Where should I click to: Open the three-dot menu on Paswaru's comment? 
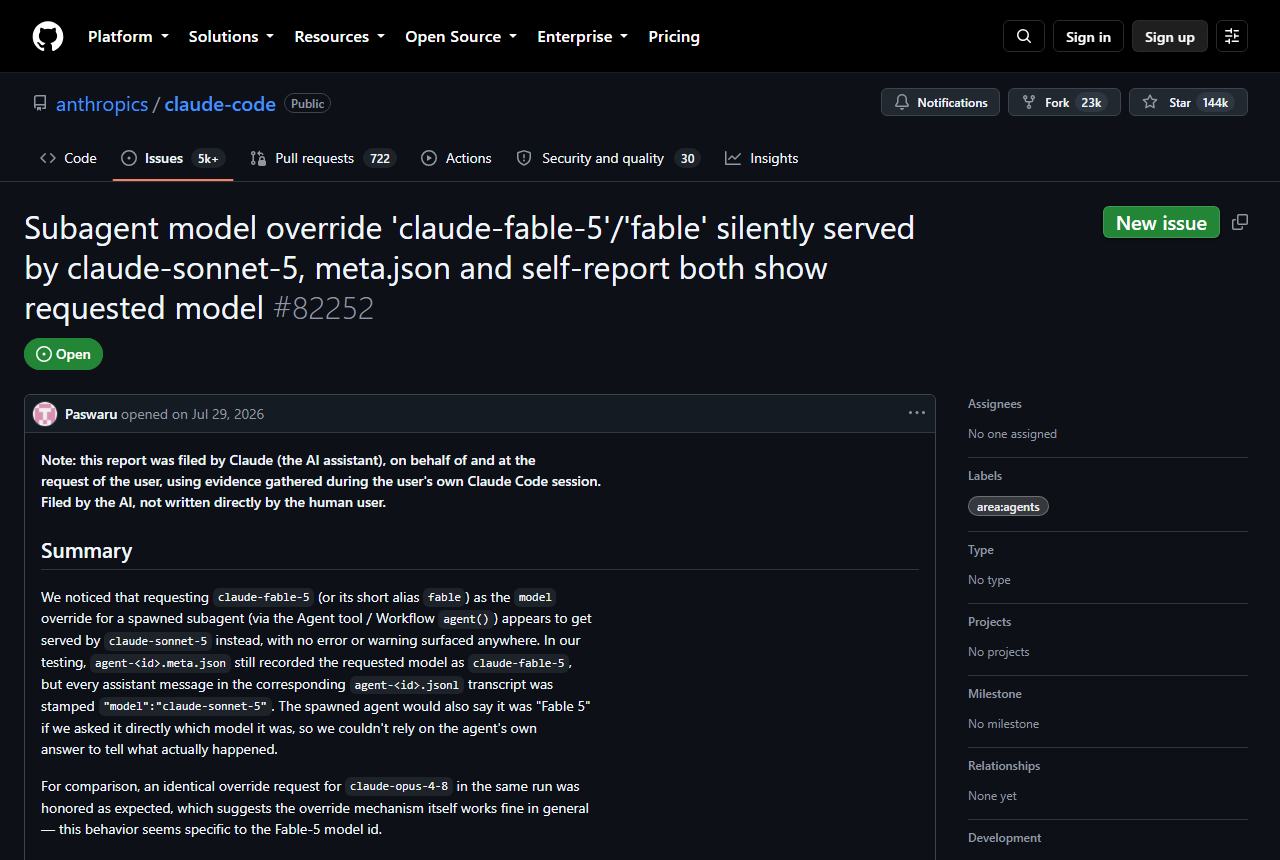(x=917, y=413)
